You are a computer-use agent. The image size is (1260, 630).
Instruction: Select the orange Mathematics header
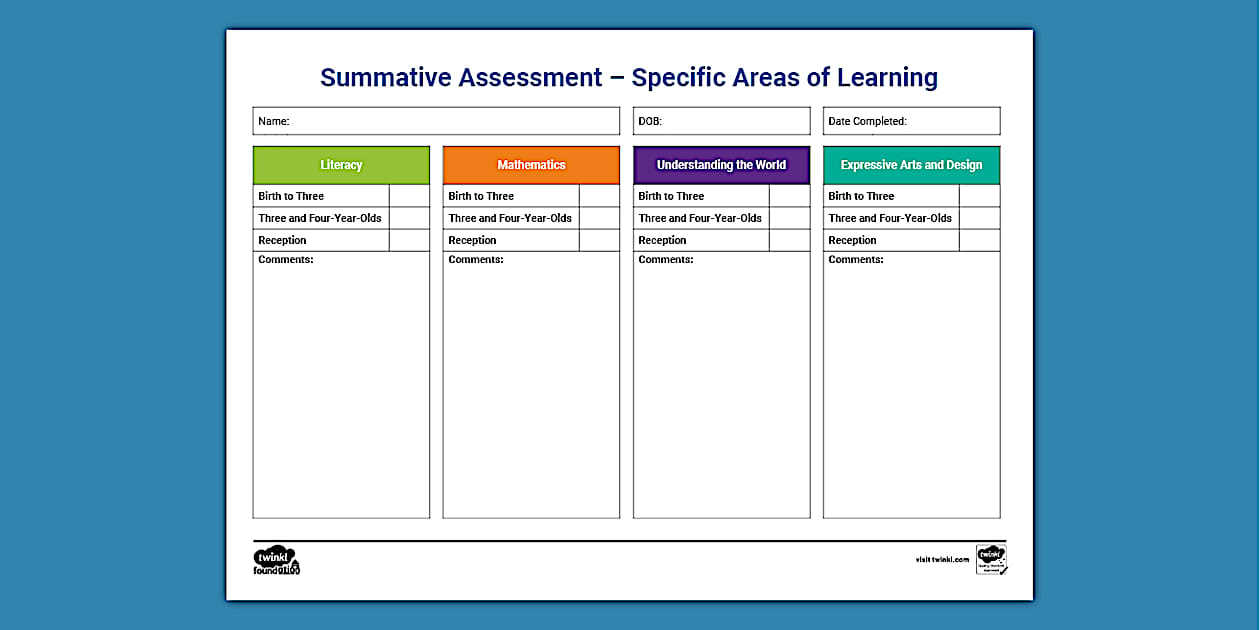[531, 165]
